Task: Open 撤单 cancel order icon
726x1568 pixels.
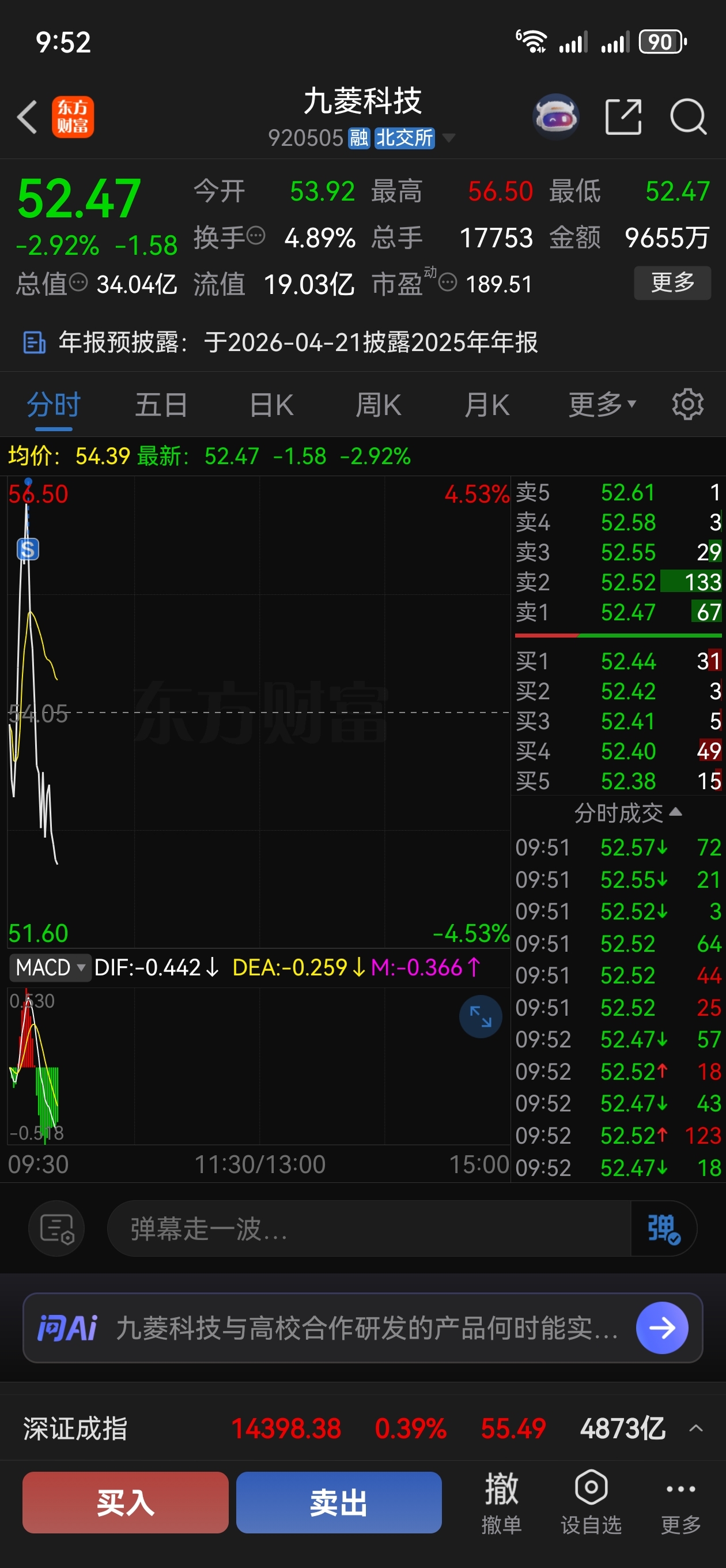Action: [501, 1502]
